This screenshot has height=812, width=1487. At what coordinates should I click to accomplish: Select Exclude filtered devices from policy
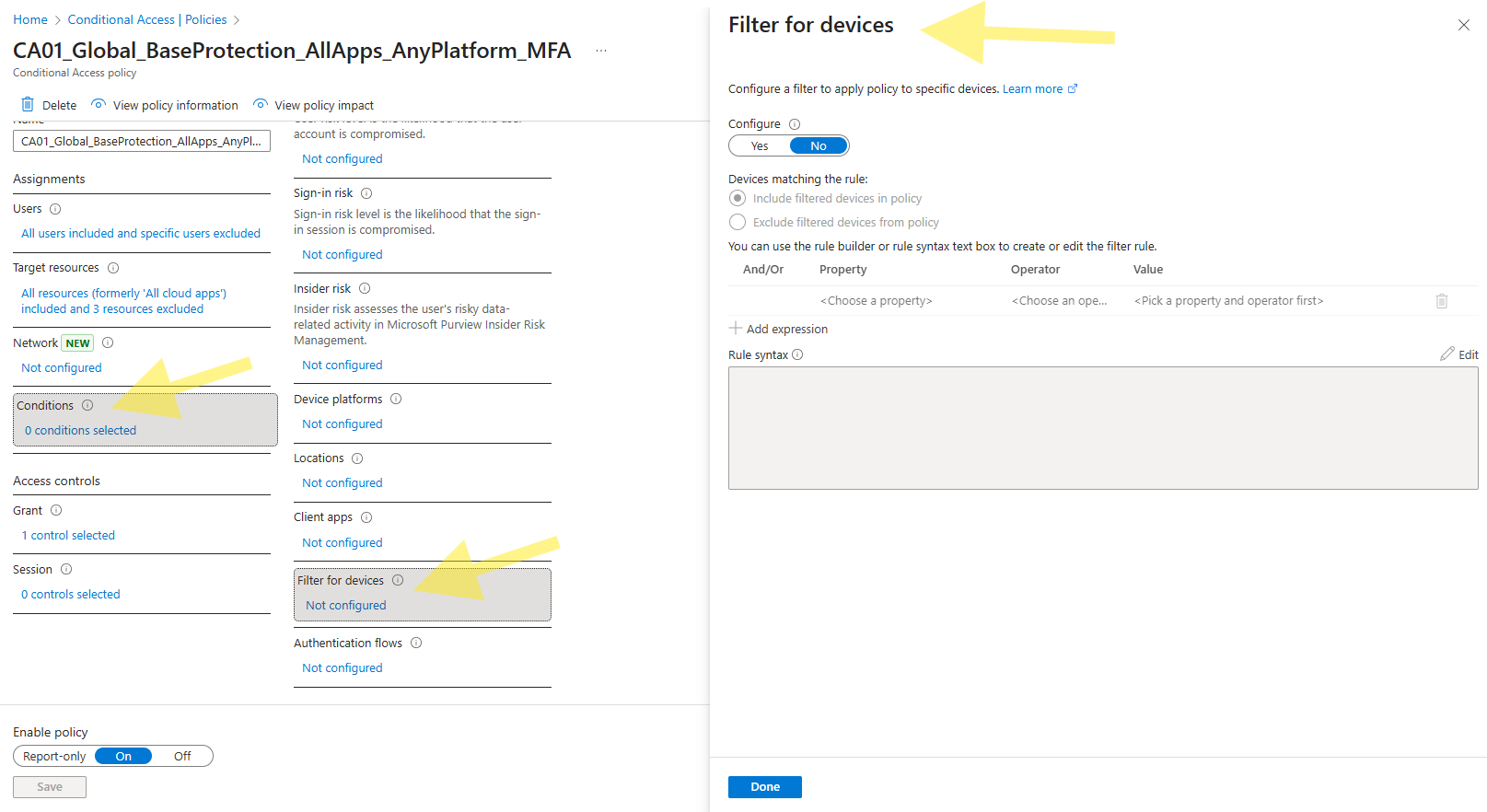(x=738, y=222)
